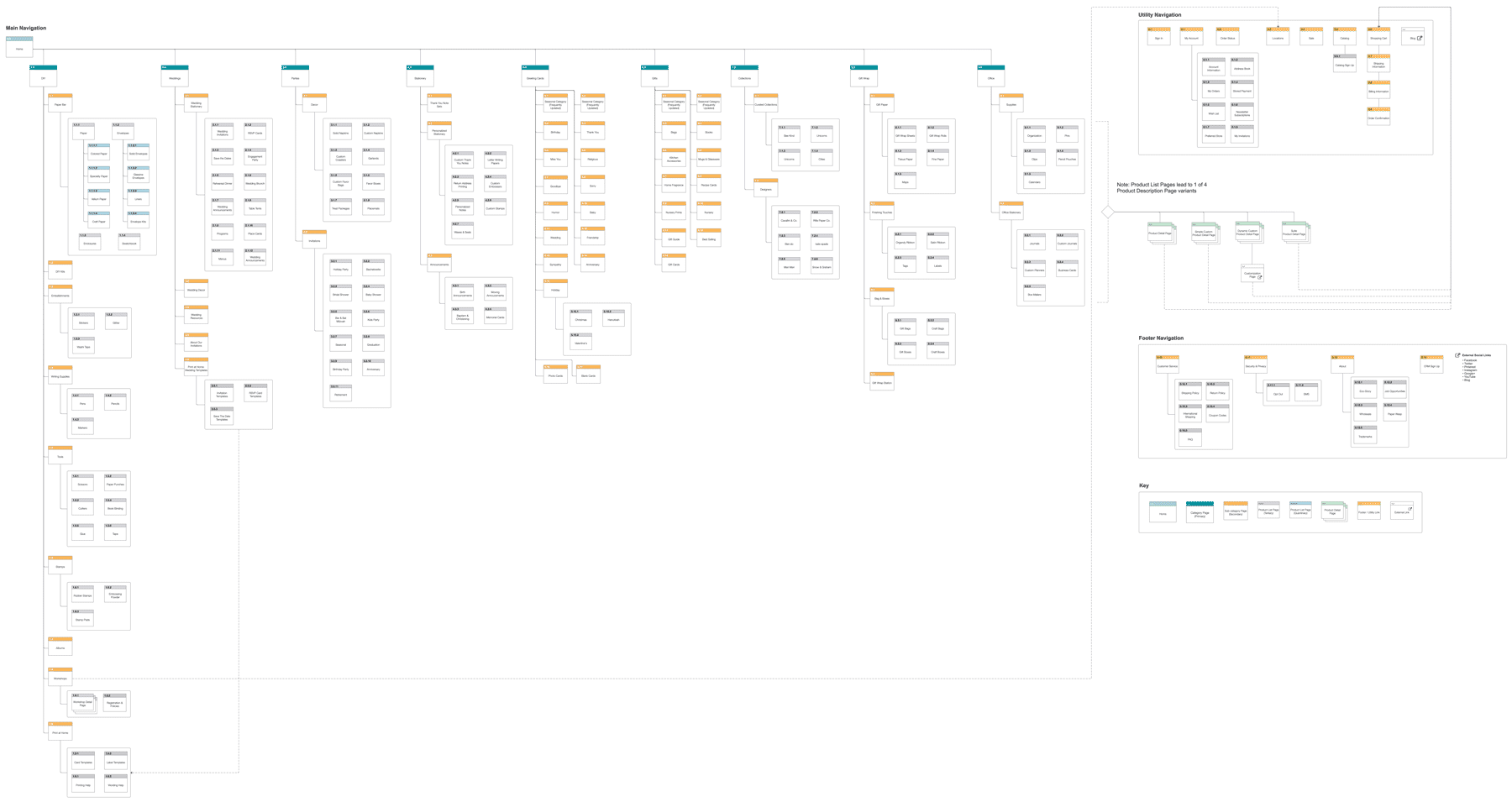Select the Parties primary category node

tap(295, 76)
